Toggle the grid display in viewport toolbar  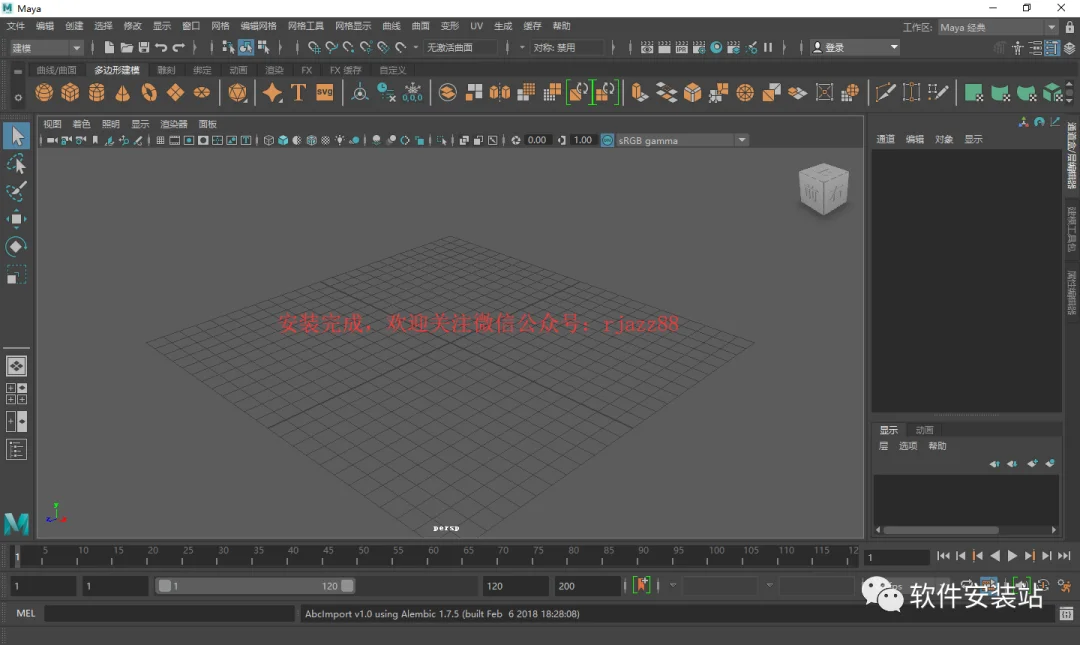pyautogui.click(x=160, y=141)
